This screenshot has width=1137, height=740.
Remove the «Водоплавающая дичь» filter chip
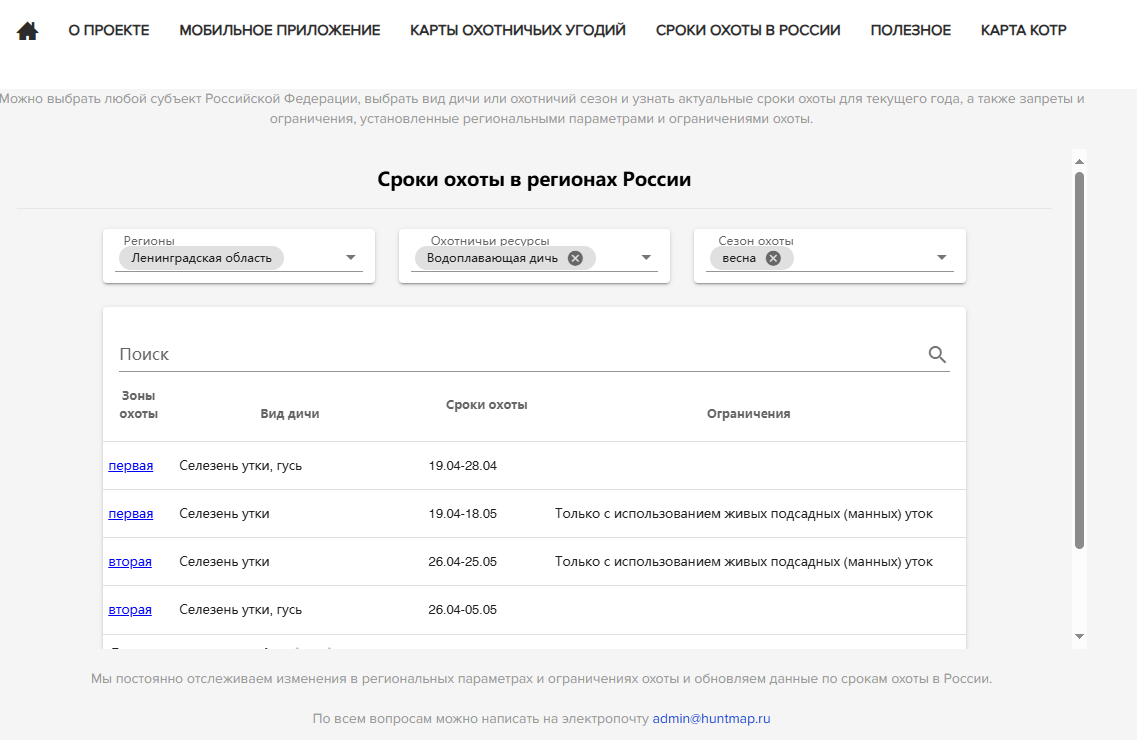[575, 258]
